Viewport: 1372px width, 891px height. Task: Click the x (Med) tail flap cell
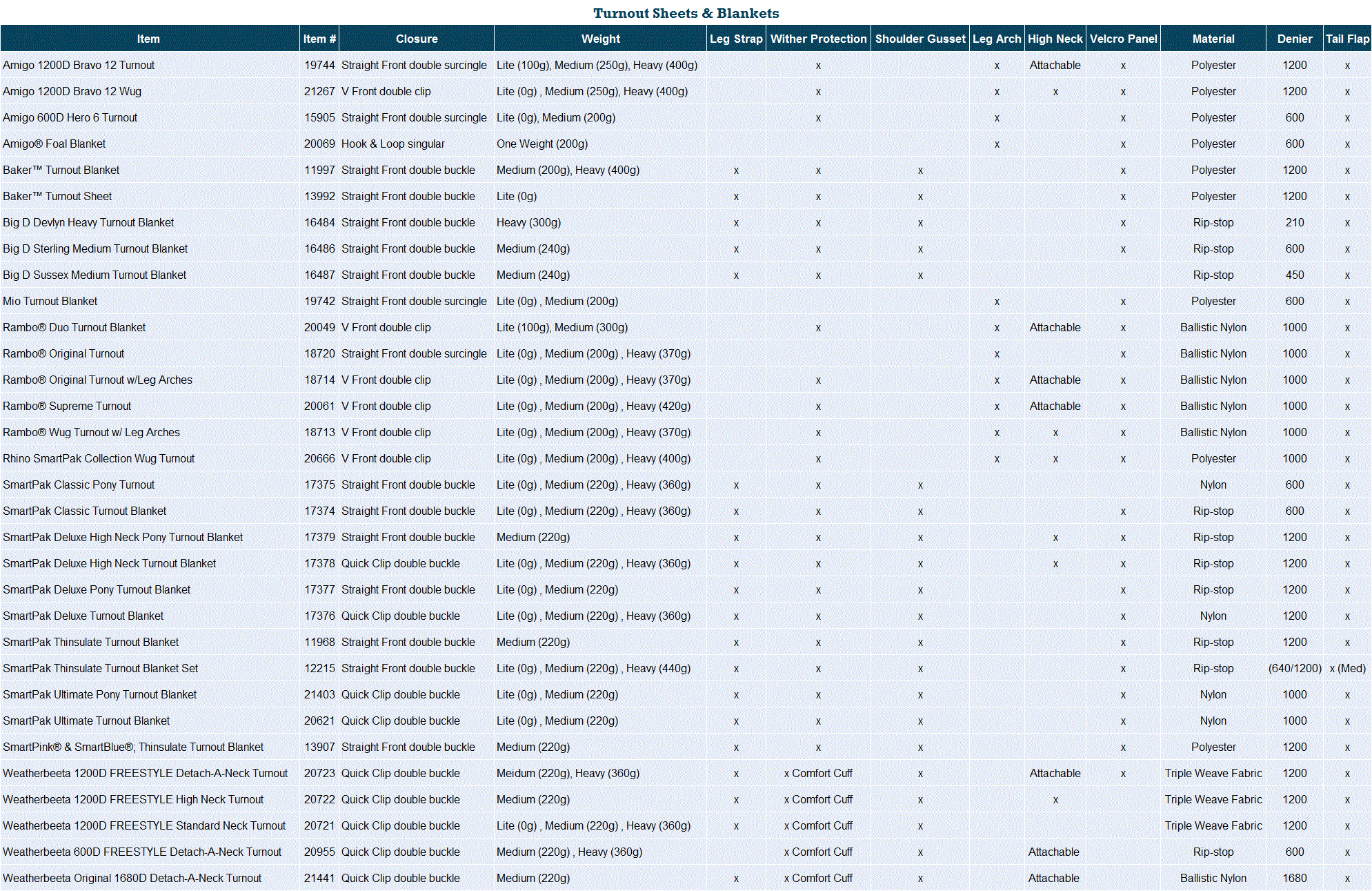(x=1347, y=668)
